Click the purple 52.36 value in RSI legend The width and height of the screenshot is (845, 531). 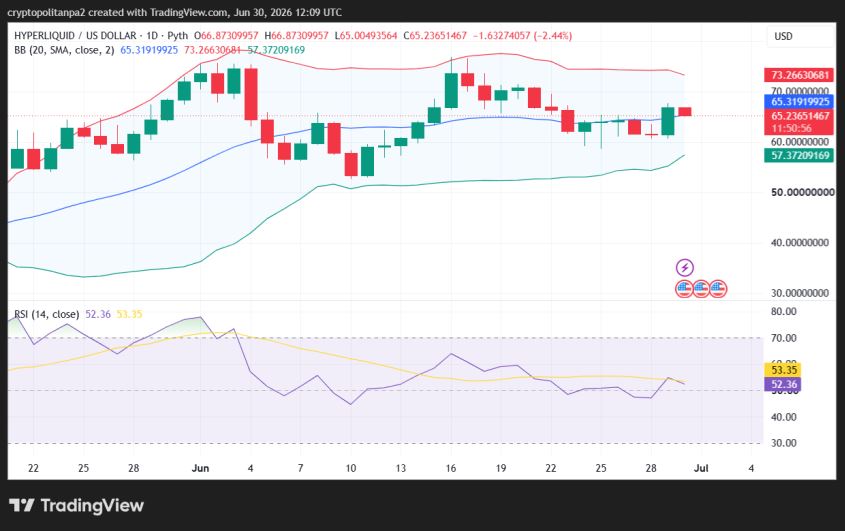click(x=98, y=314)
